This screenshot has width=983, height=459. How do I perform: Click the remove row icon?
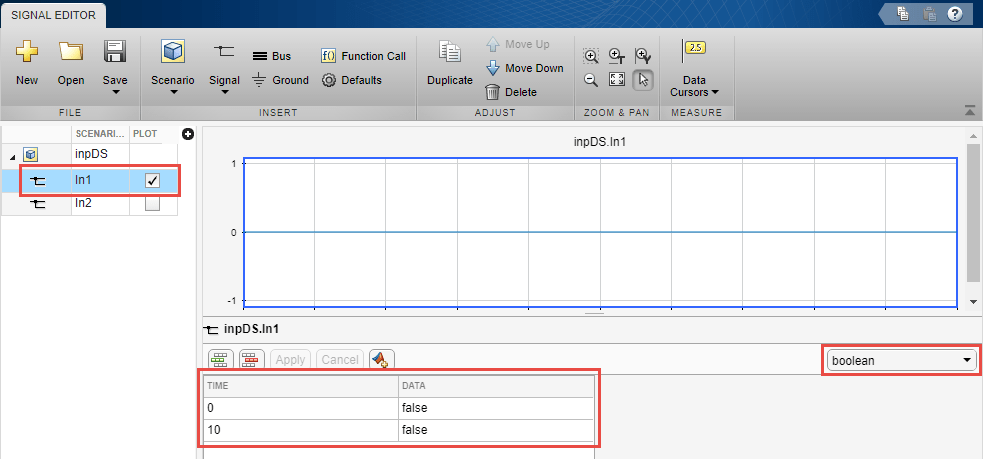251,359
